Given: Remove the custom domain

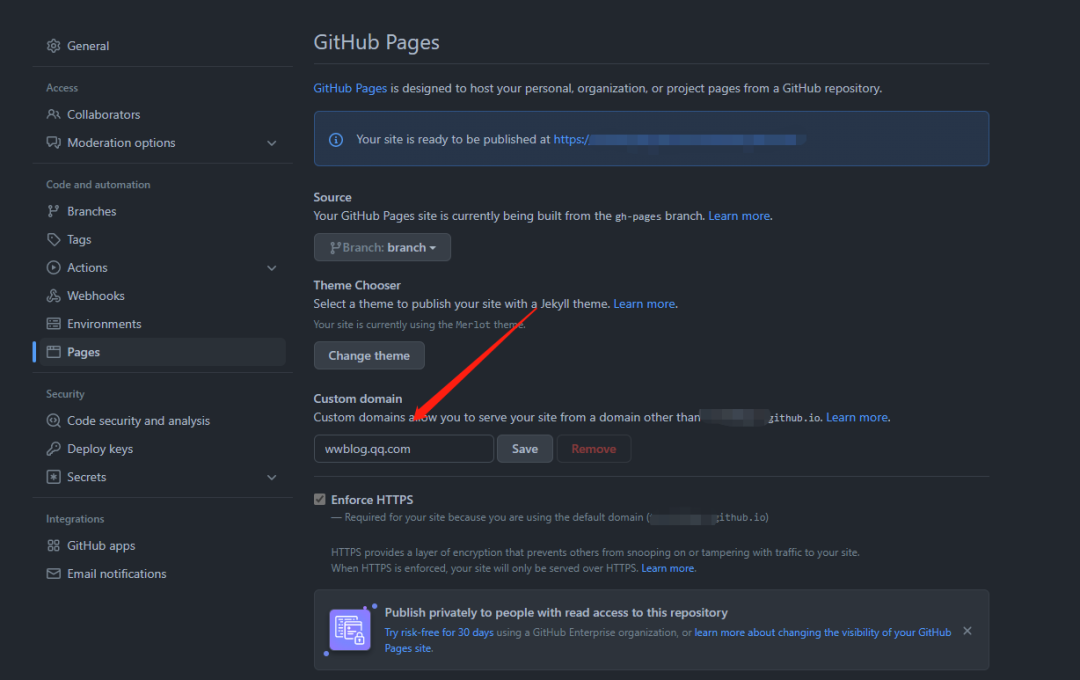Looking at the screenshot, I should pyautogui.click(x=594, y=449).
